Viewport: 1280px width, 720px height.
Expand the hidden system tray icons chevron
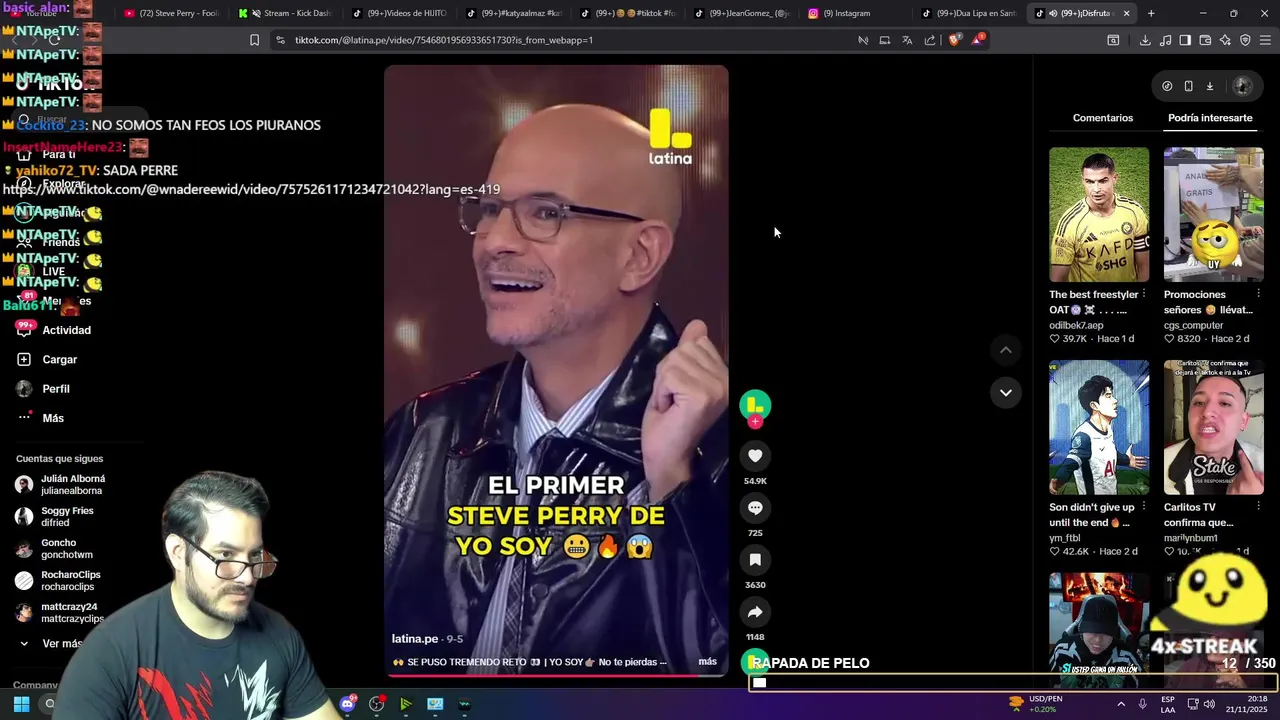1120,704
